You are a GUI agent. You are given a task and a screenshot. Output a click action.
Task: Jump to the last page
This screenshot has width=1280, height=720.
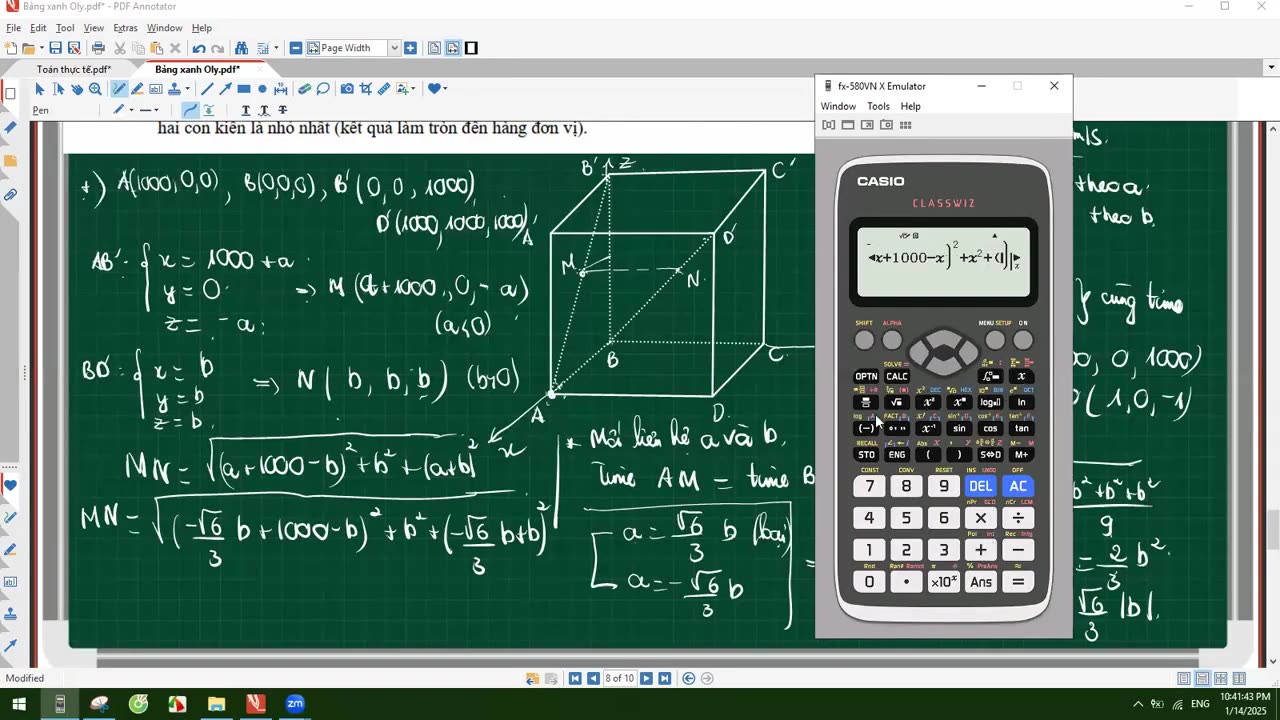coord(664,678)
